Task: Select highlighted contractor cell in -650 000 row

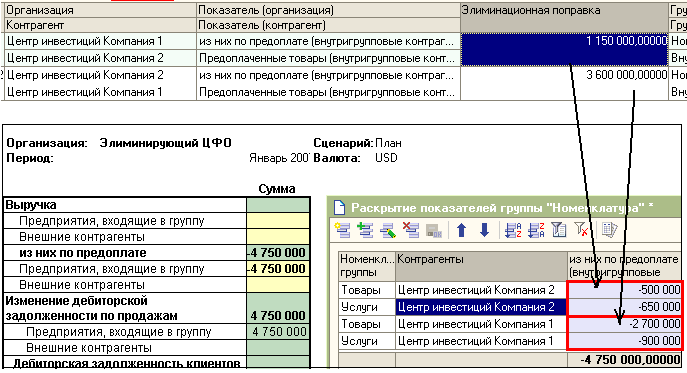Action: coord(481,307)
